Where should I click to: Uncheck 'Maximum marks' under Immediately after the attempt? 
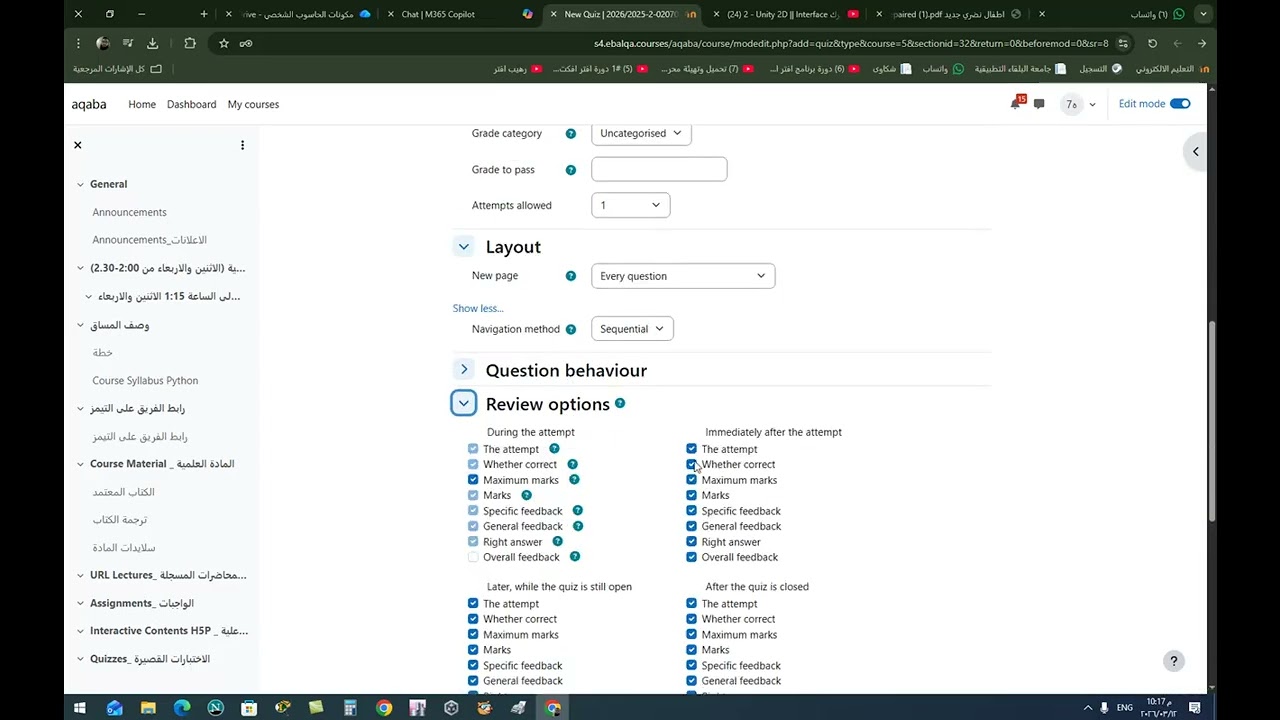691,480
